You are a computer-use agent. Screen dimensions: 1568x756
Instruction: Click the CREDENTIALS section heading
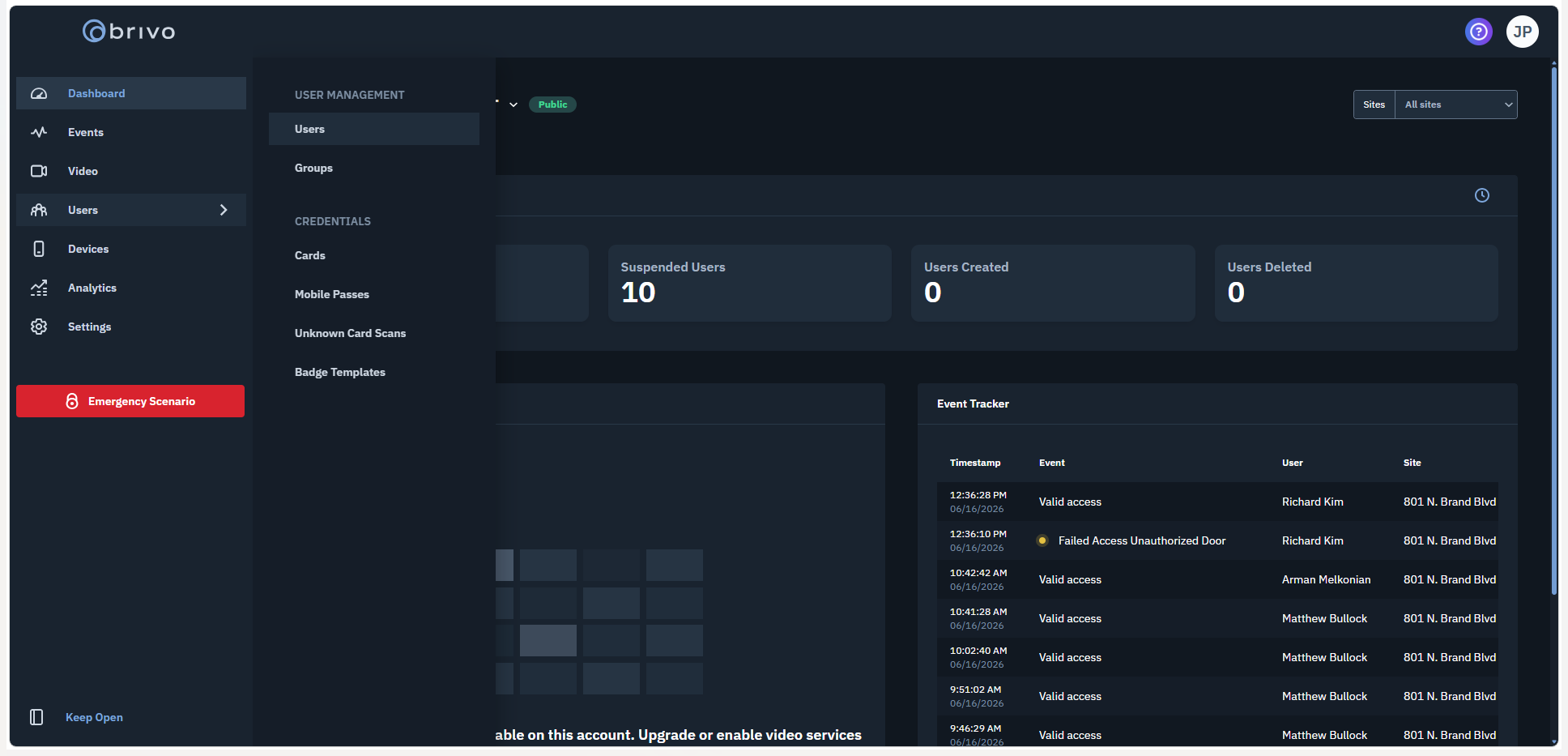[333, 221]
